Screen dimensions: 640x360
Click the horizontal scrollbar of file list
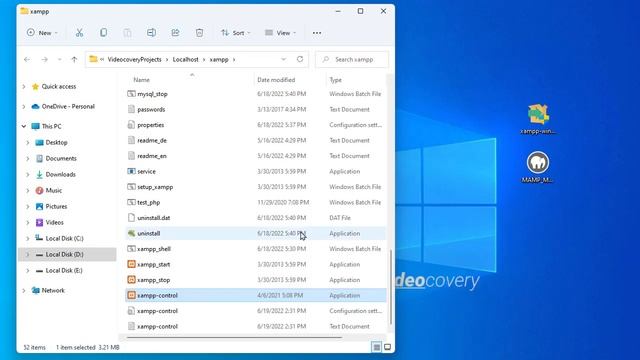pyautogui.click(x=234, y=338)
